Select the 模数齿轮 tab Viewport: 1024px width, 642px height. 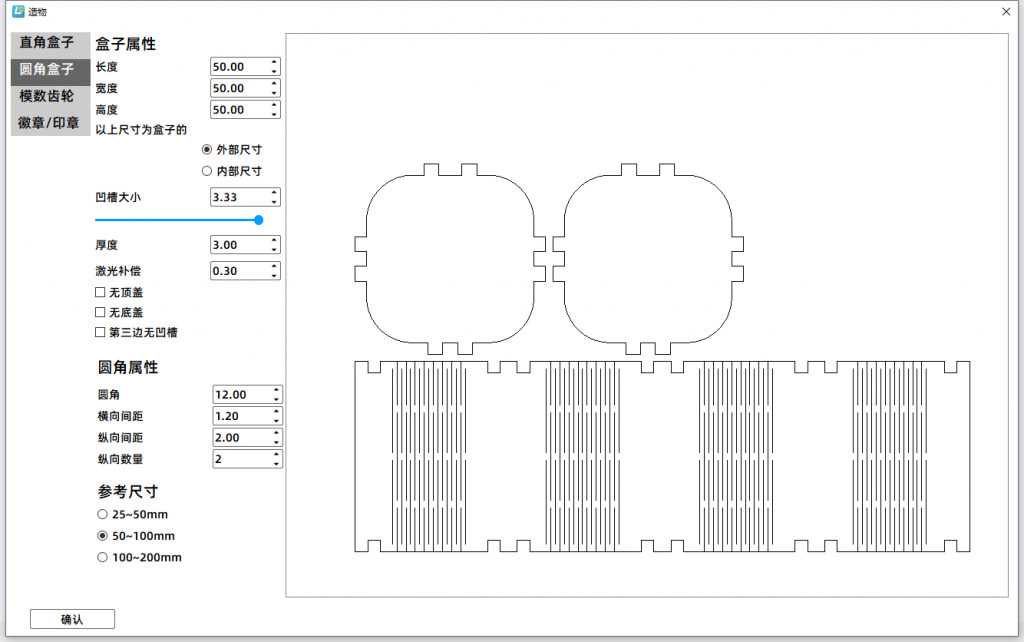click(47, 96)
